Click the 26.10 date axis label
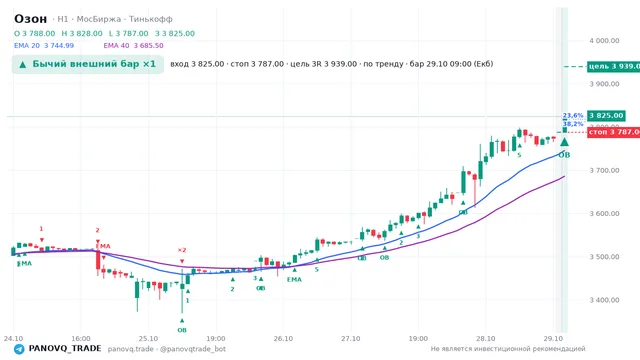The width and height of the screenshot is (640, 360). 283,339
